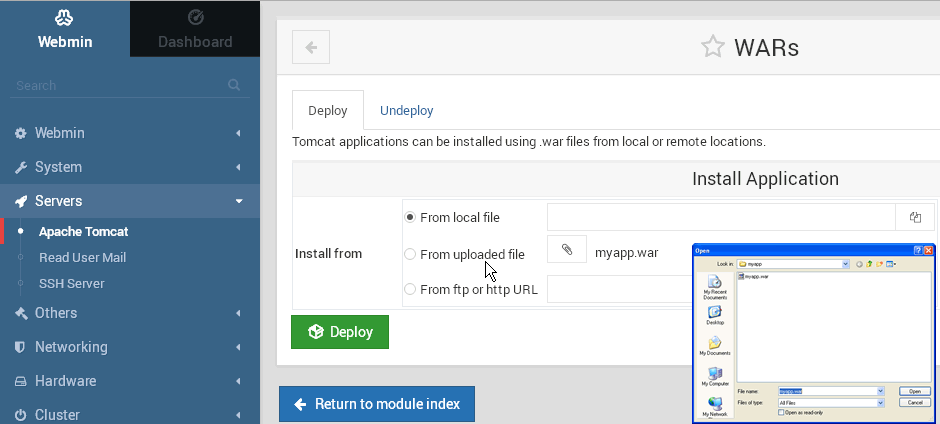The image size is (940, 424).
Task: Open the Files of type dropdown
Action: 881,403
